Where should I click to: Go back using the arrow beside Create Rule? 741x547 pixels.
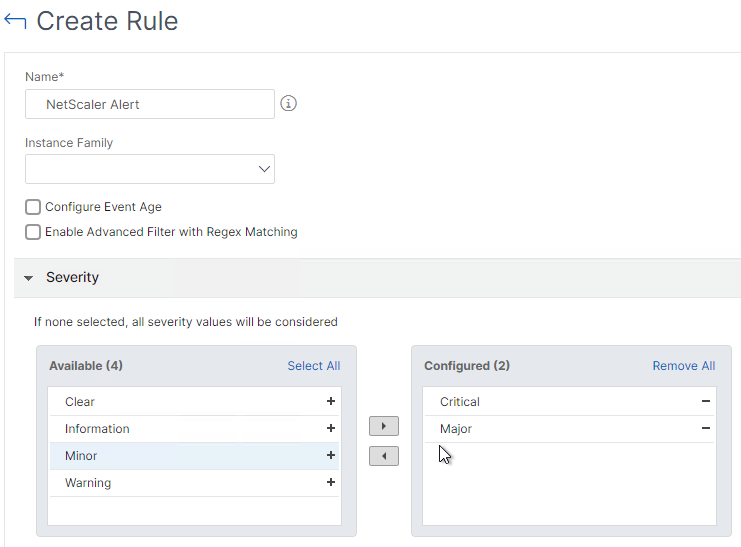[15, 21]
